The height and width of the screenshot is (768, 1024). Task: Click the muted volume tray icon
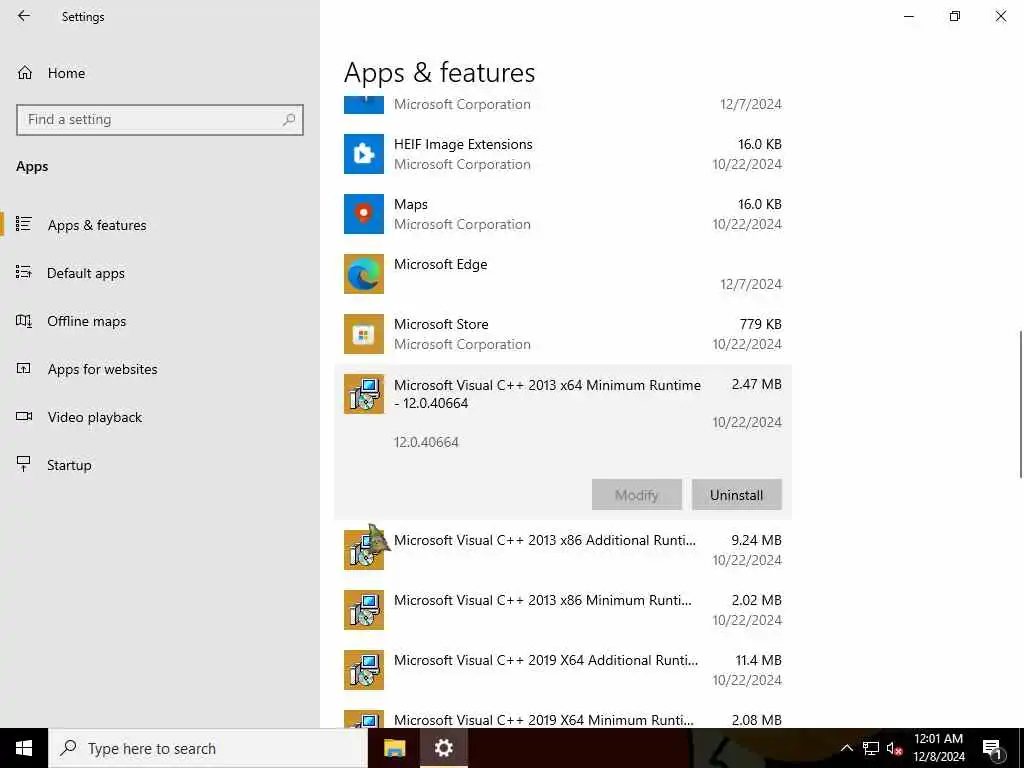894,748
